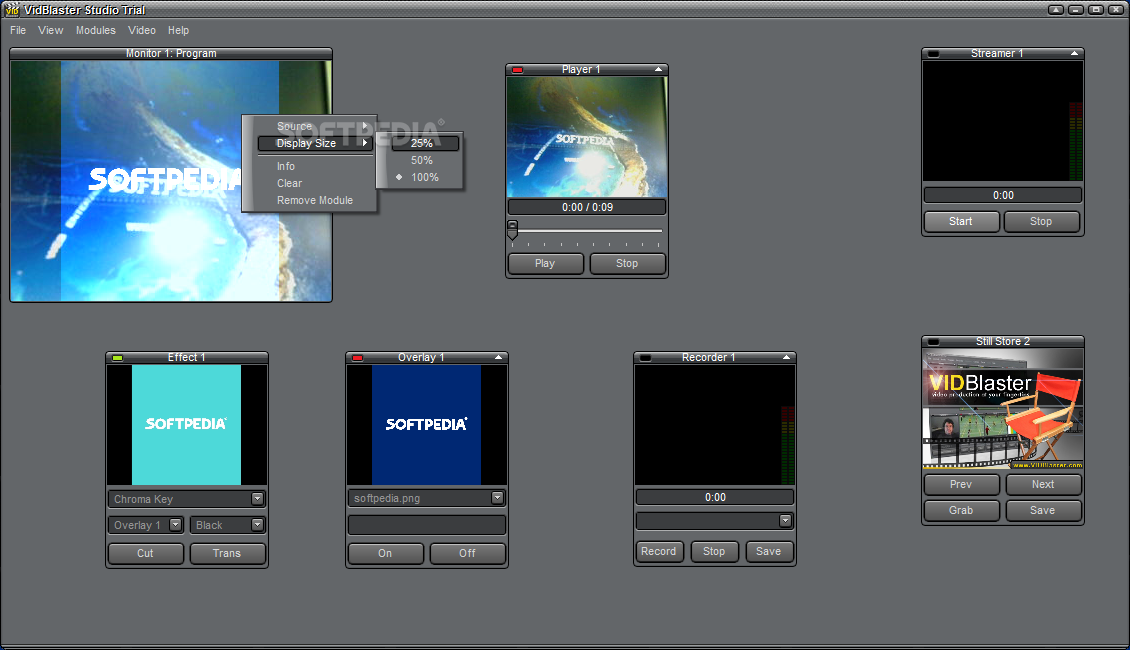
Task: Collapse the Recorder 1 module arrow
Action: click(786, 357)
